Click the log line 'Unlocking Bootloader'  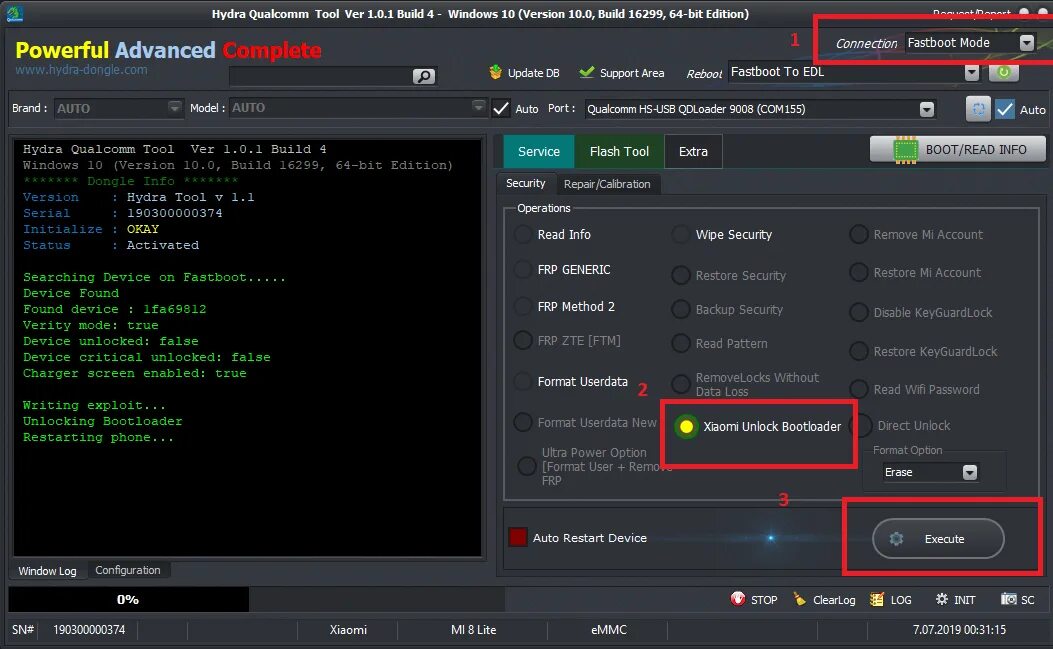coord(102,421)
